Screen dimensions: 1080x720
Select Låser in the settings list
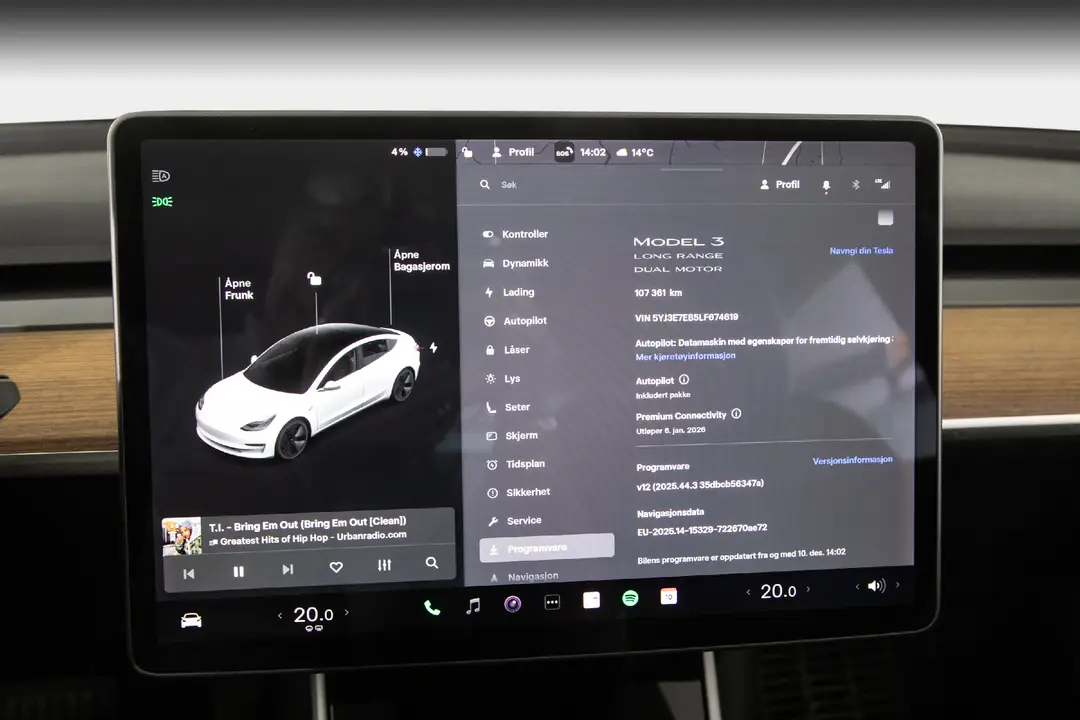(x=508, y=350)
